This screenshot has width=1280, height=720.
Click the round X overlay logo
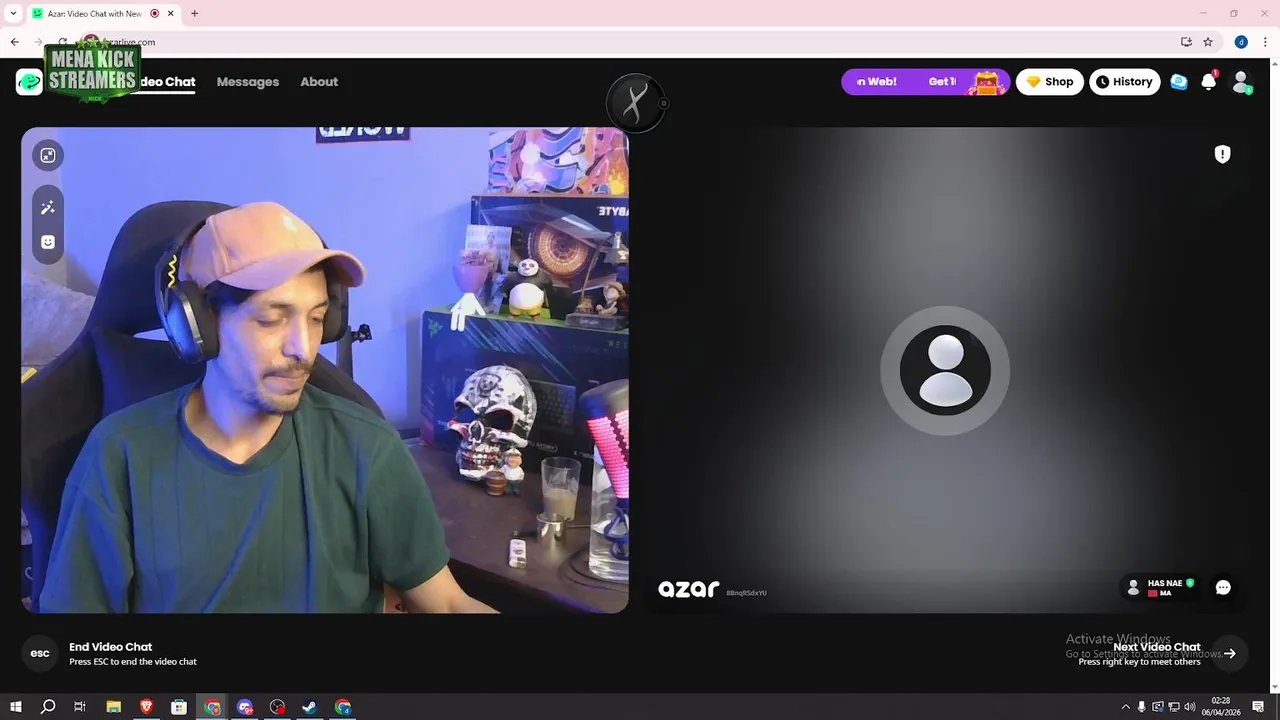point(636,103)
